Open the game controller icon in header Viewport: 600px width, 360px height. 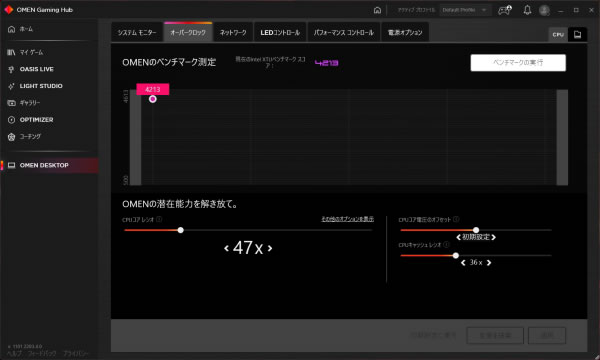point(504,10)
